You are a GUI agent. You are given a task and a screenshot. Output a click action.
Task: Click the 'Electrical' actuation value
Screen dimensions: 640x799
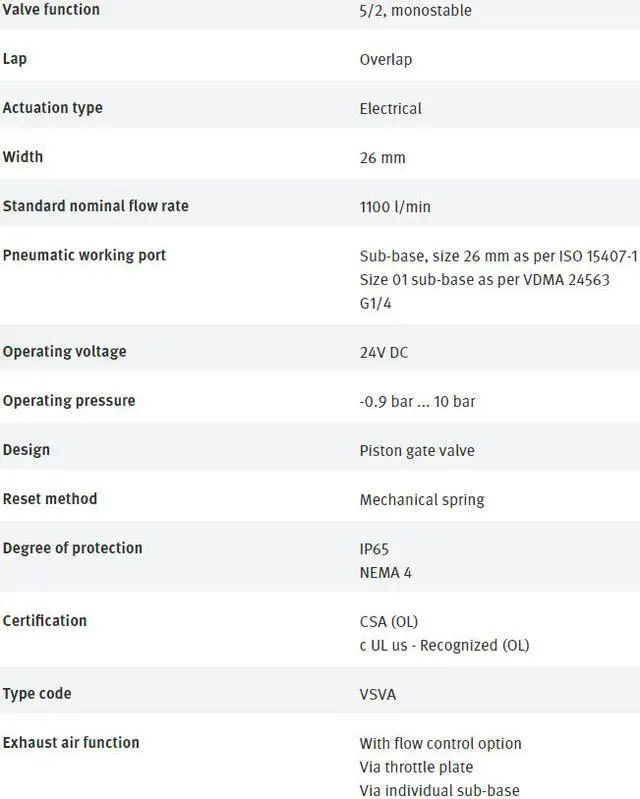point(390,108)
